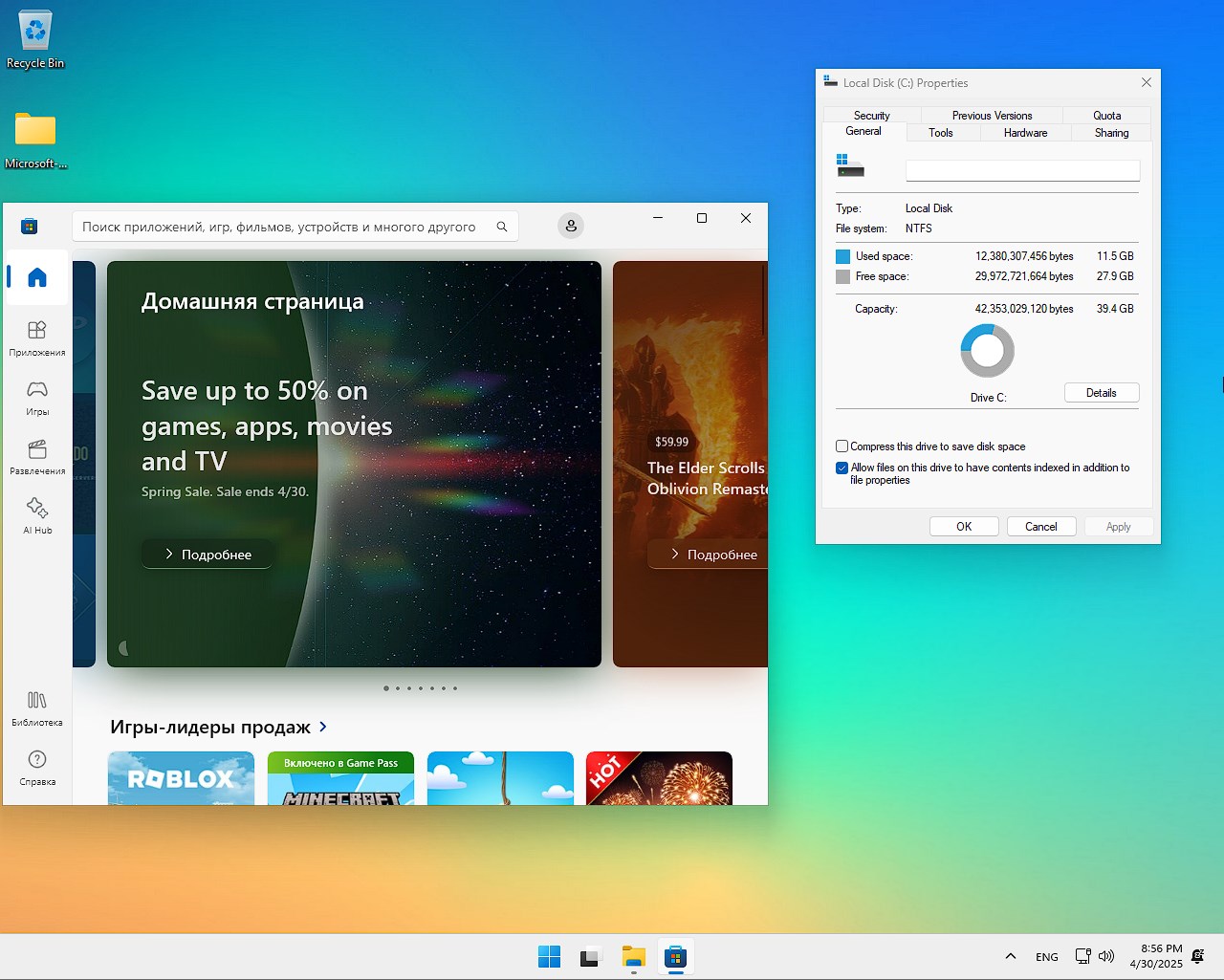Viewport: 1224px width, 980px height.
Task: Switch to the Previous Versions tab
Action: point(992,116)
